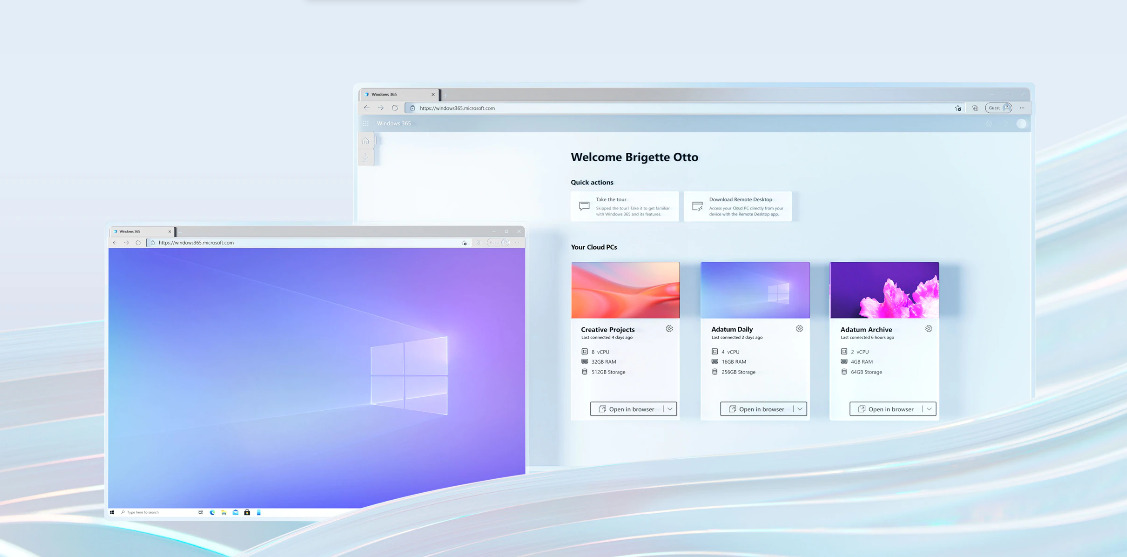The width and height of the screenshot is (1127, 557).
Task: Click the 64GB Storage line on Adatum Archive
Action: tap(861, 372)
